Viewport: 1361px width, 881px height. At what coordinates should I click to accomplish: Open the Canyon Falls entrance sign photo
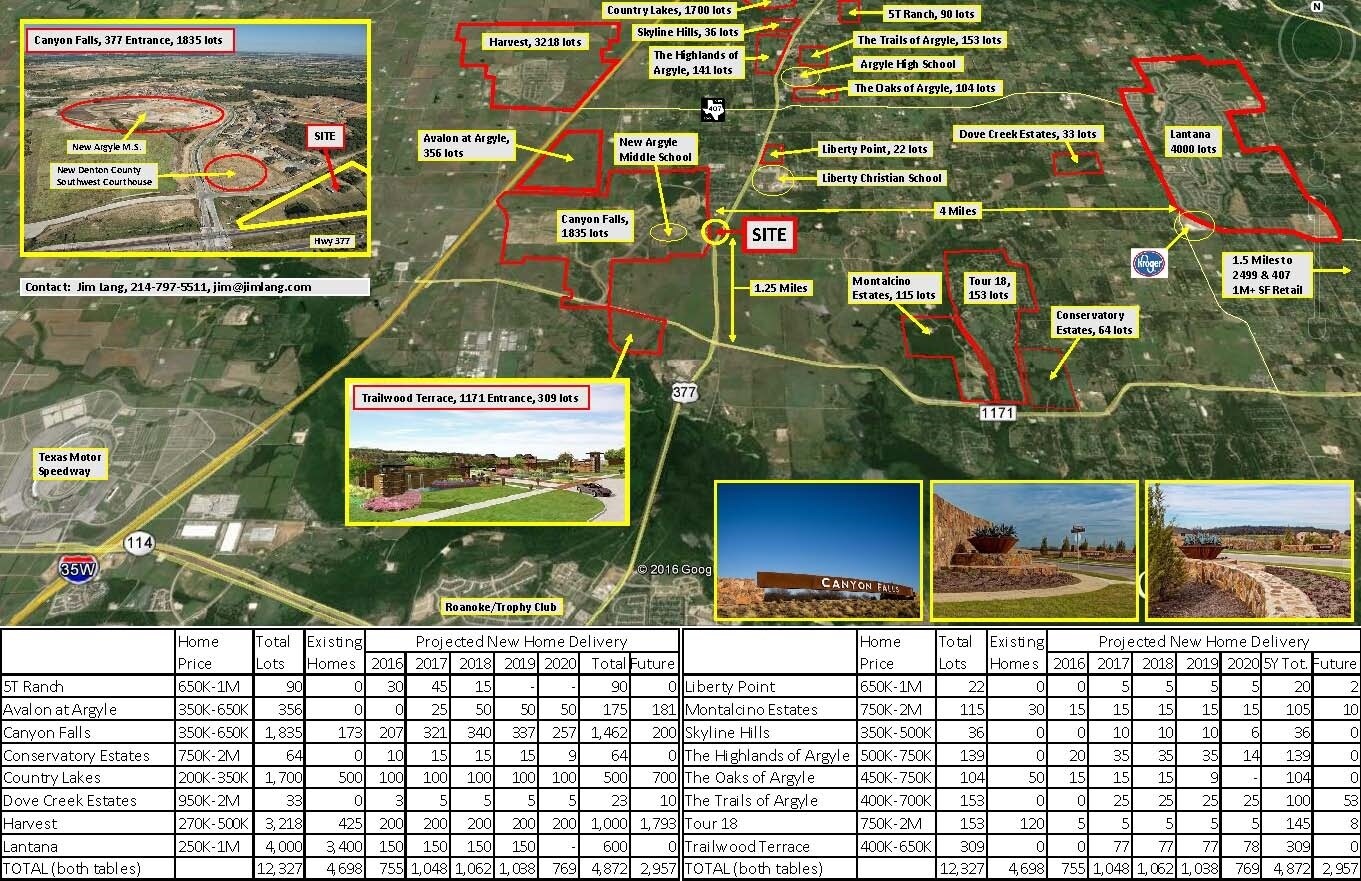pos(819,552)
